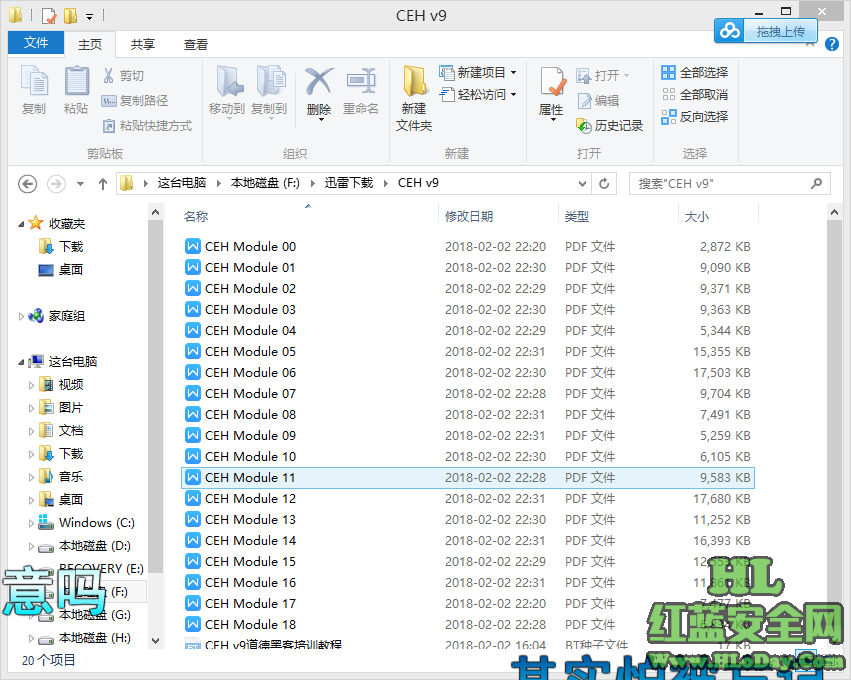Screen dimensions: 851x680
Task: Click the Copy (复制) ribbon icon
Action: click(x=34, y=90)
